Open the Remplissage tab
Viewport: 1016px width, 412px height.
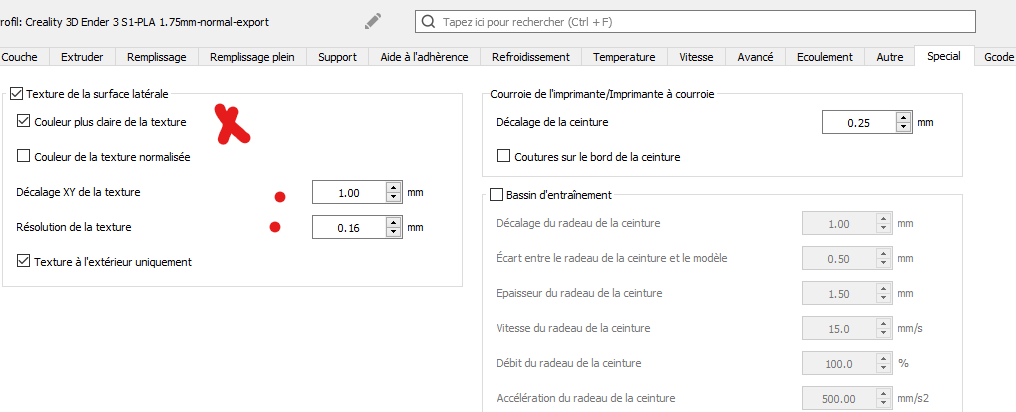coord(157,57)
